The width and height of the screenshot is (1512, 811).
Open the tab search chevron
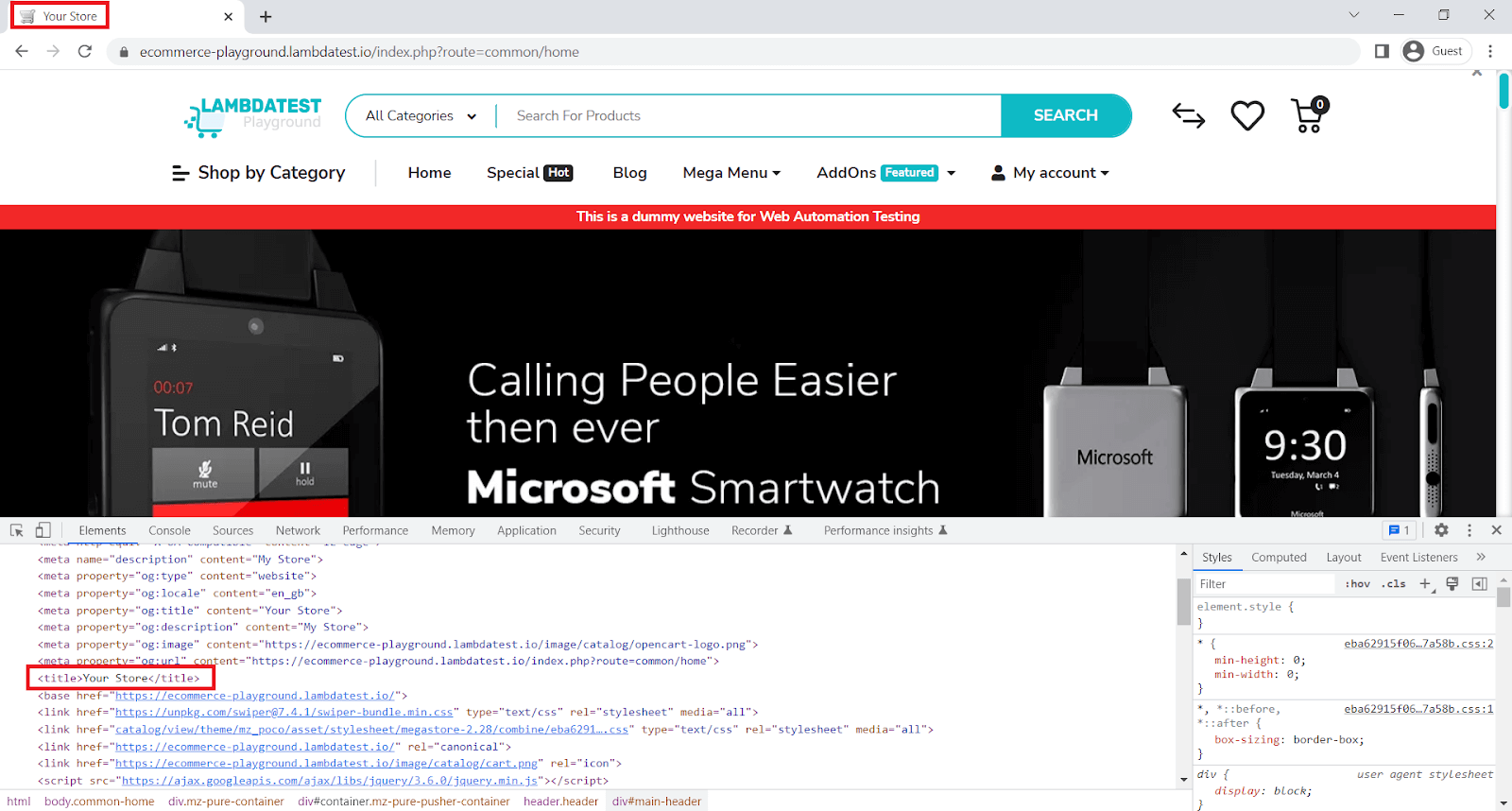point(1354,15)
